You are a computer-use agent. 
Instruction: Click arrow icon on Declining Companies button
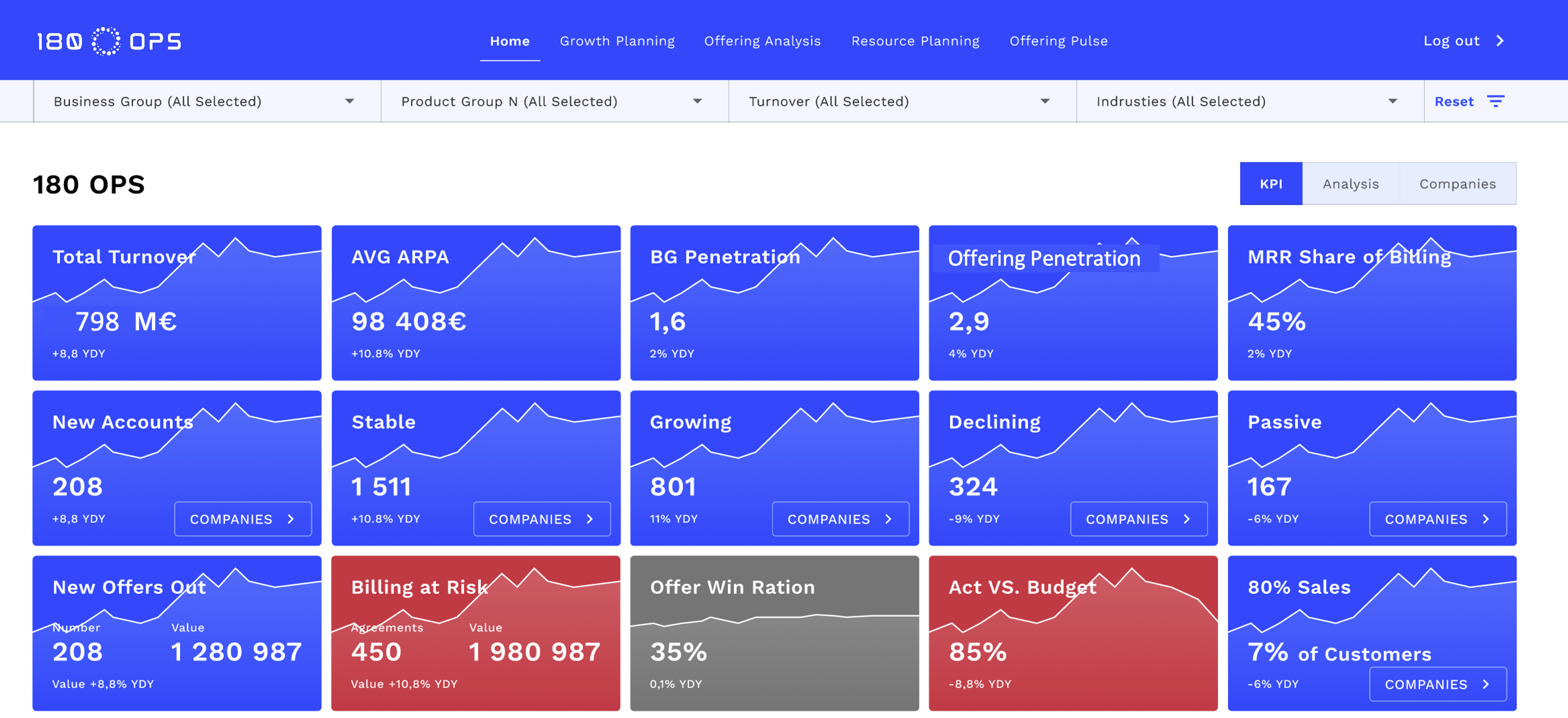point(1187,519)
